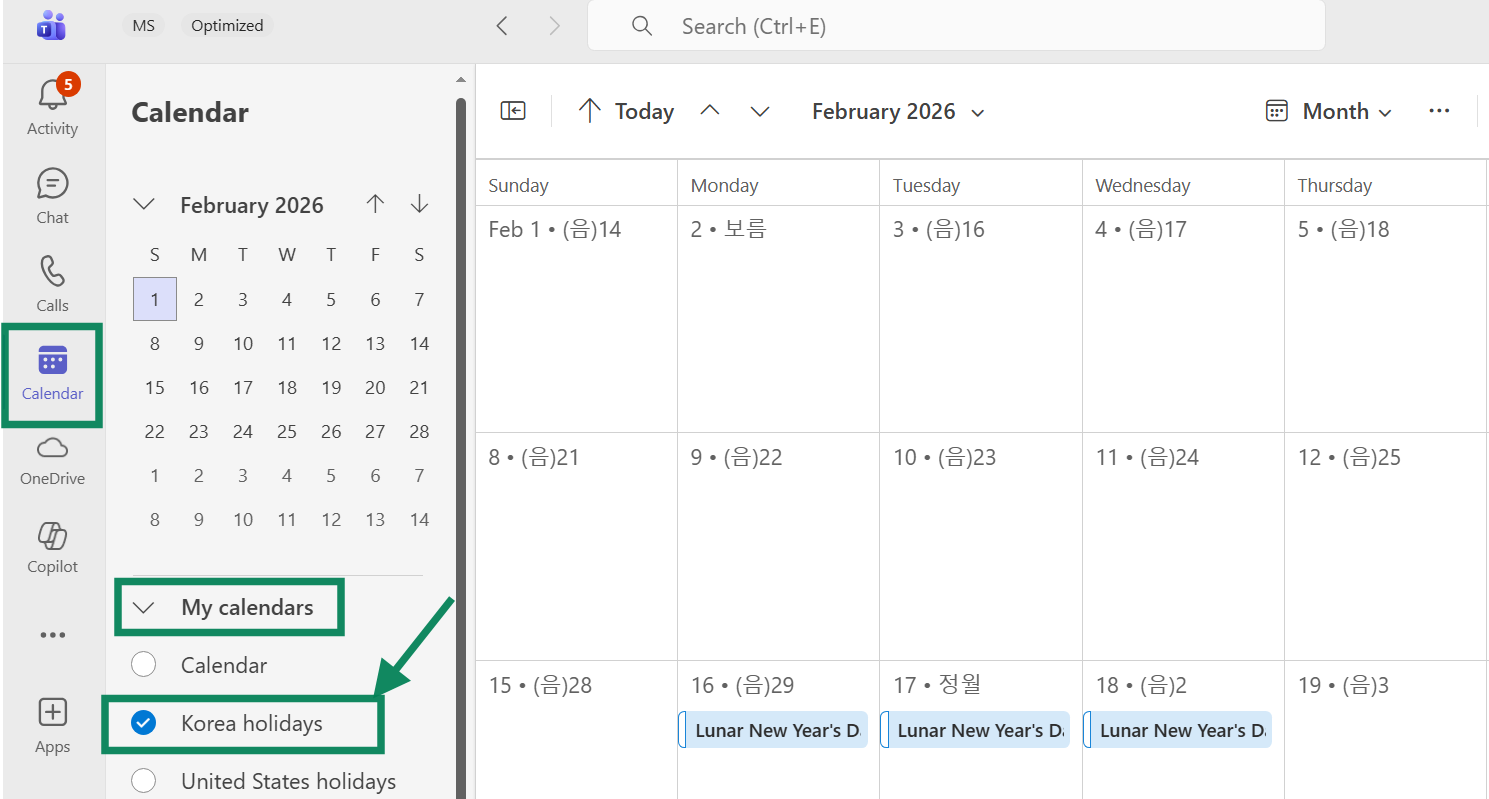Select day 17 in the mini calendar
Viewport: 1489px width, 799px height.
click(x=243, y=388)
